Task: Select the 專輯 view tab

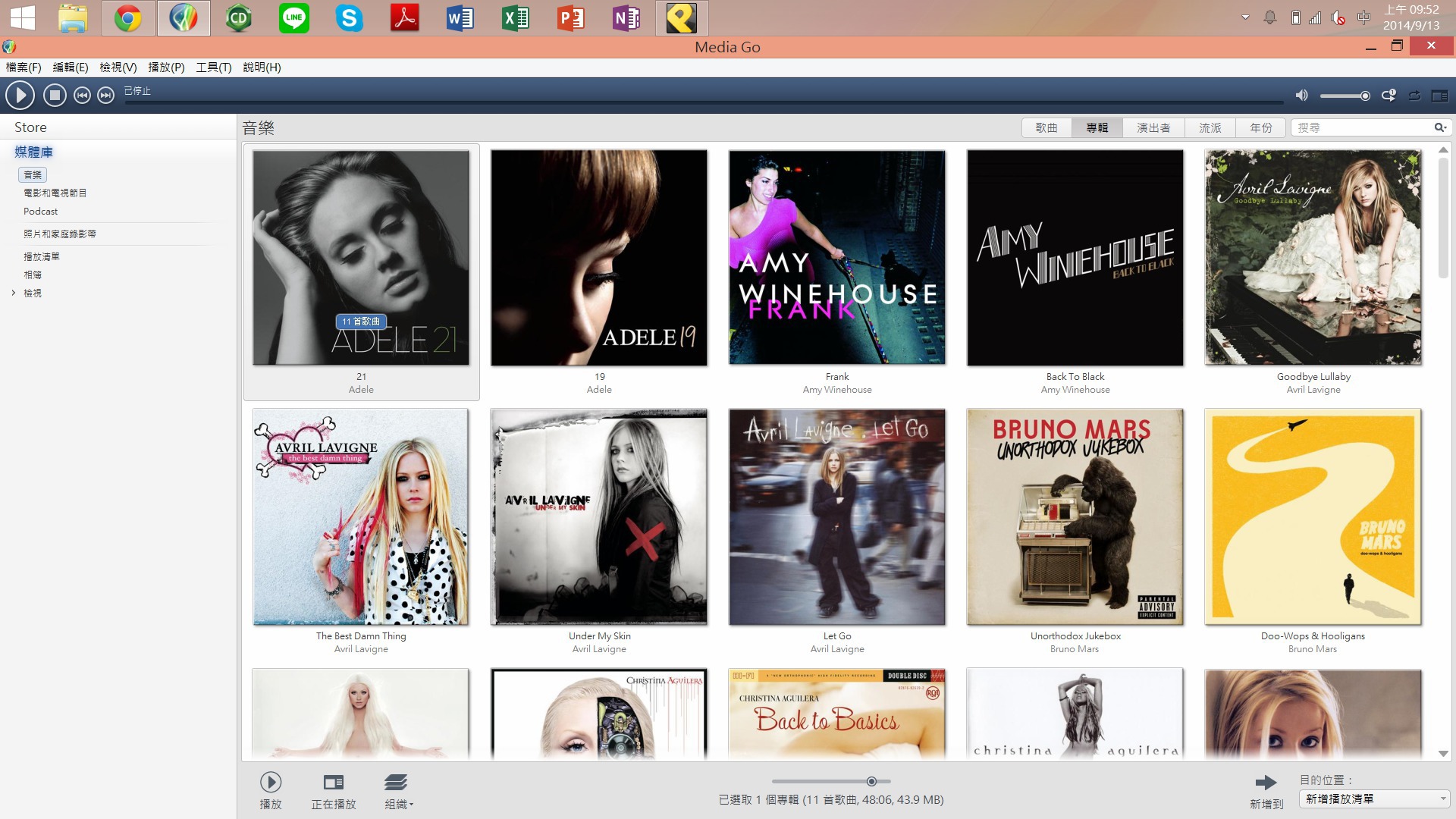Action: [x=1097, y=128]
